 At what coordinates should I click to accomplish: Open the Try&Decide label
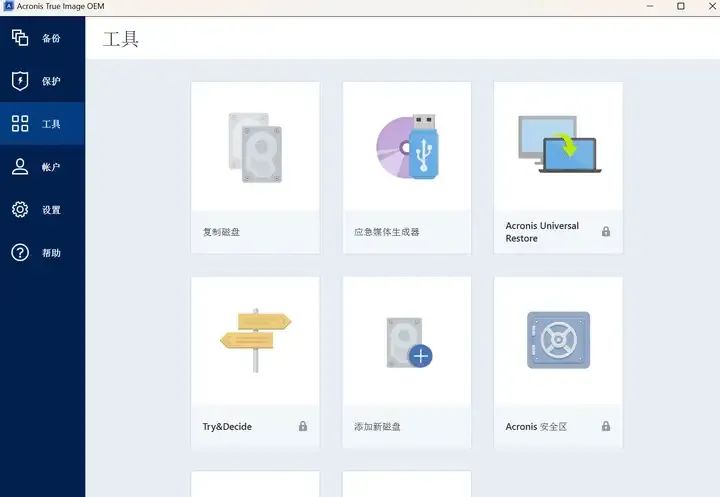coord(227,427)
